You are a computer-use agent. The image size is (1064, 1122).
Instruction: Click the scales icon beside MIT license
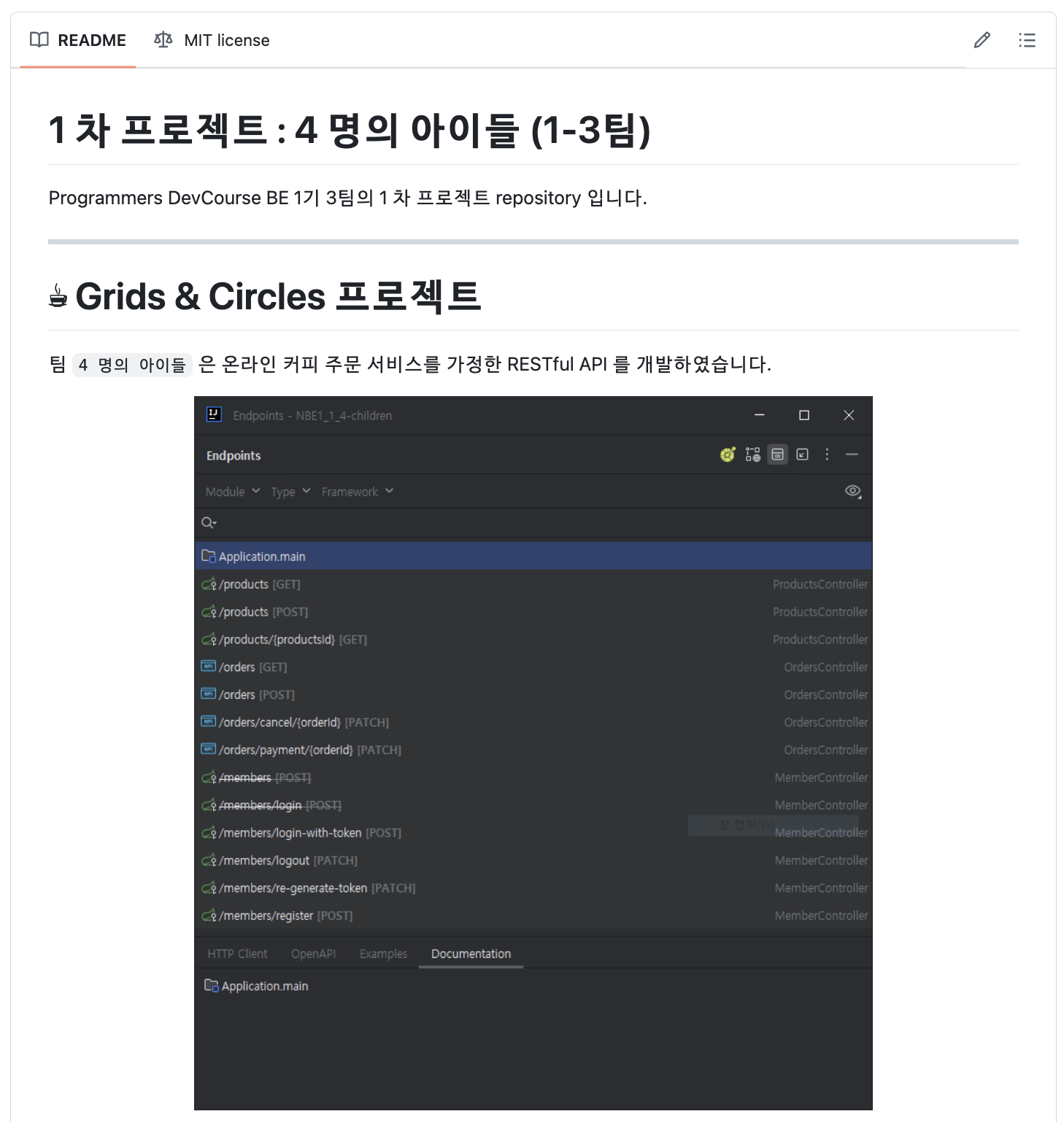click(163, 40)
